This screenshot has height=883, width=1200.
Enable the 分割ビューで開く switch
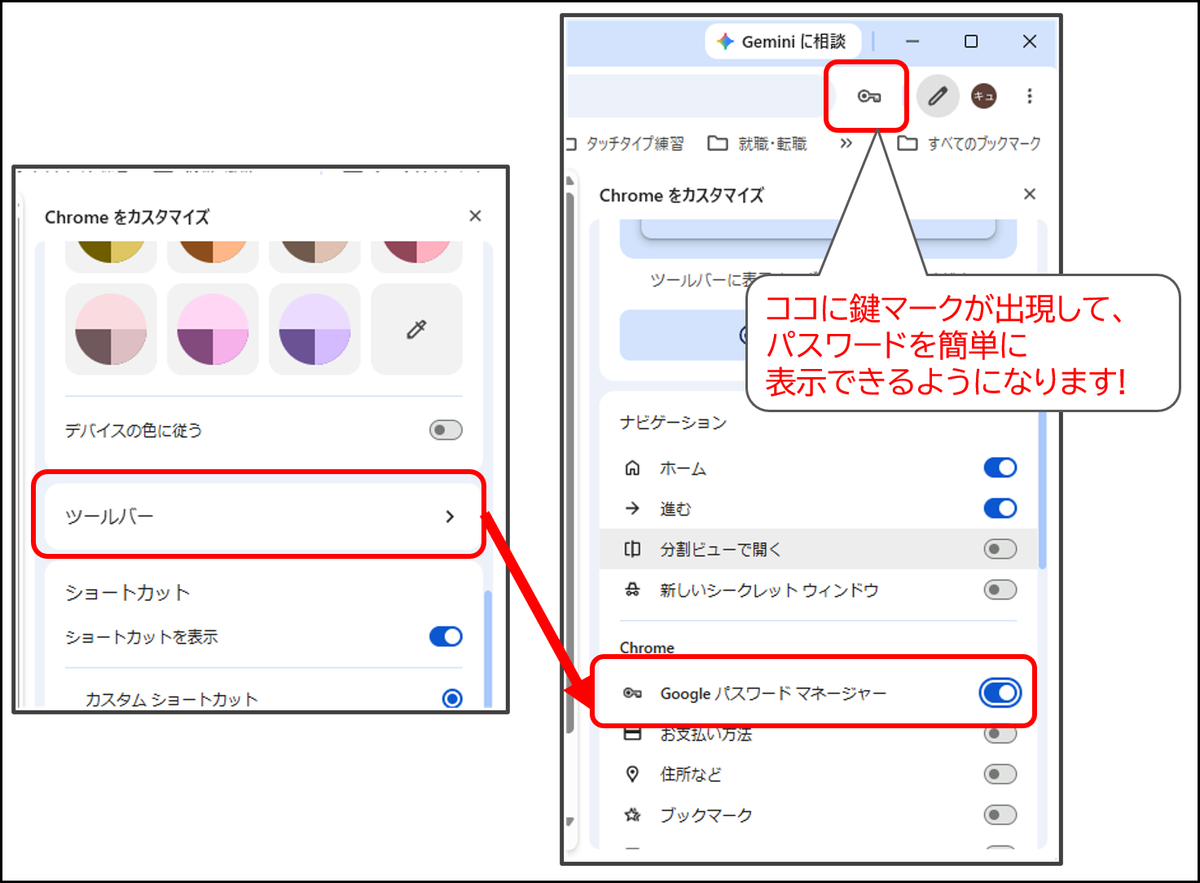pyautogui.click(x=1000, y=549)
